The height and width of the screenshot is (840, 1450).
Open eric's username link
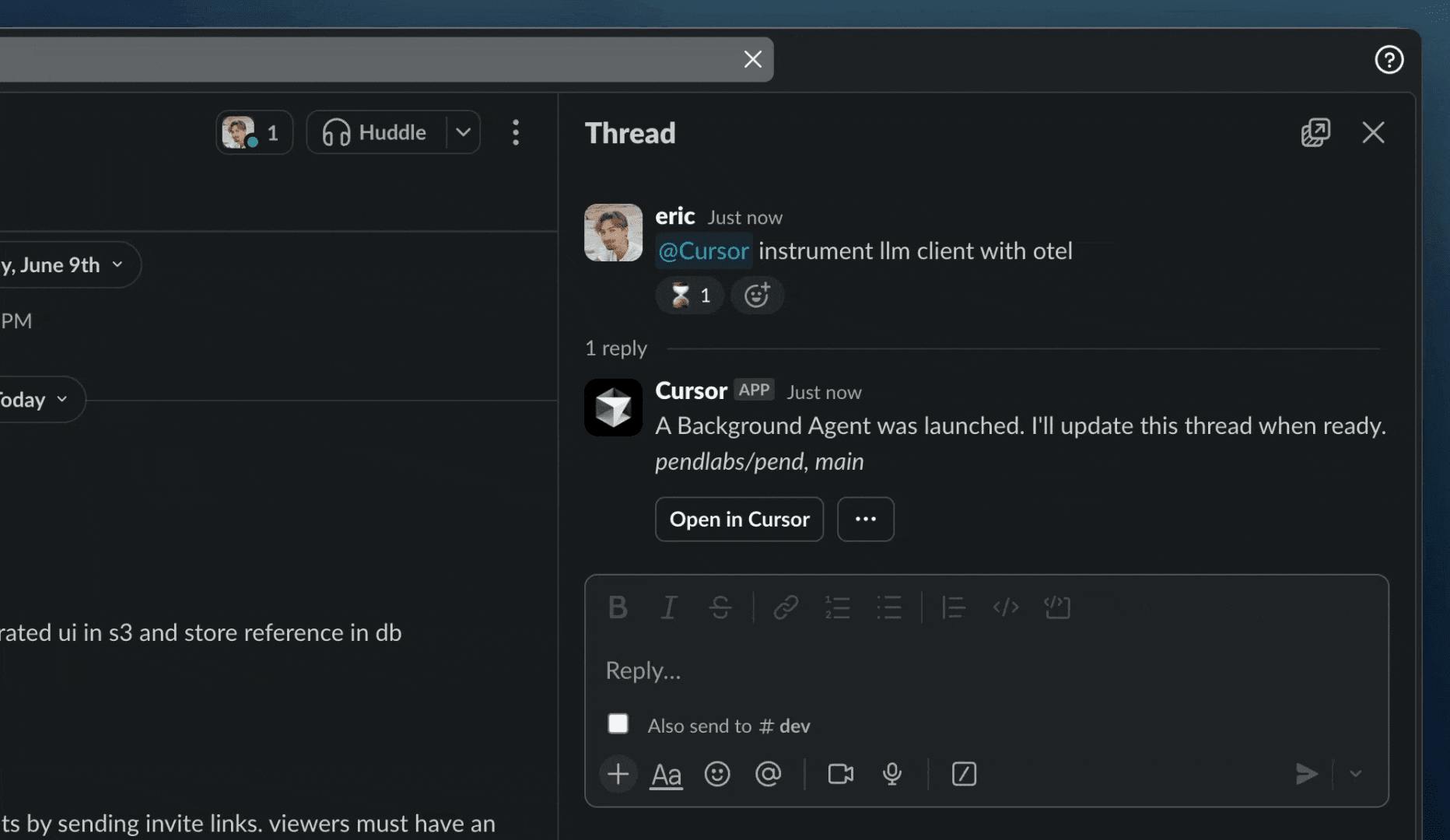[674, 216]
